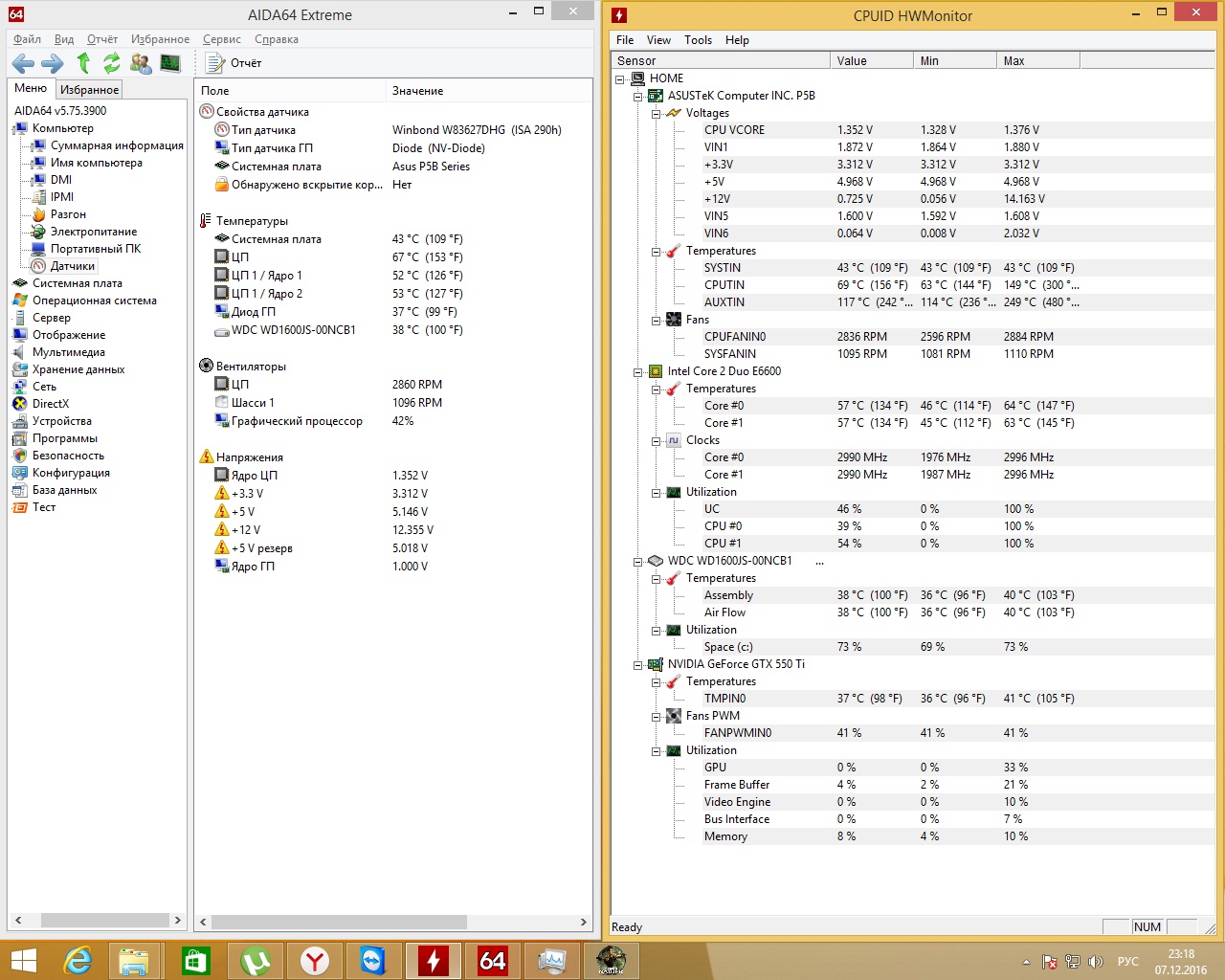Screen dimensions: 1225x980
Task: Switch to the Избранное tab
Action: pos(89,89)
